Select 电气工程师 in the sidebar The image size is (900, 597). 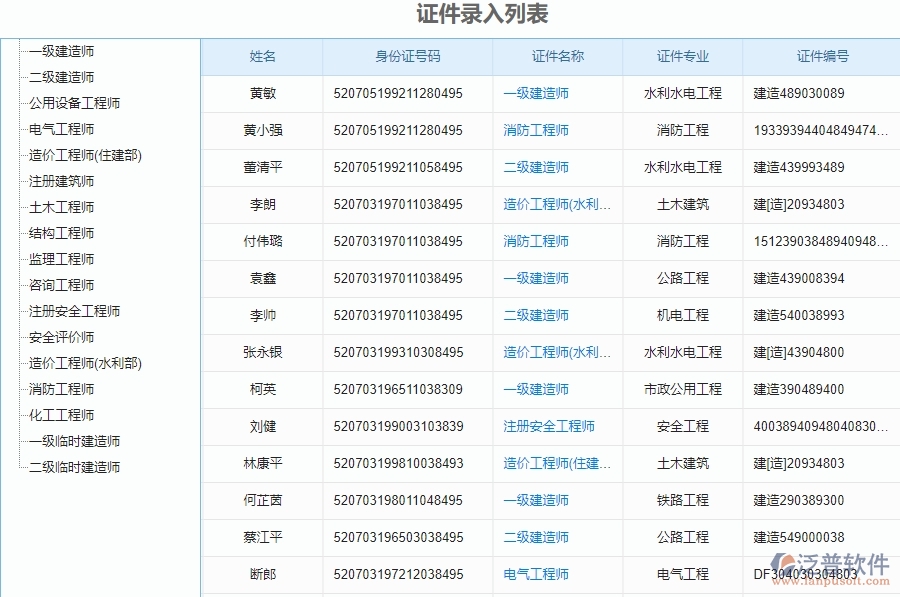58,128
